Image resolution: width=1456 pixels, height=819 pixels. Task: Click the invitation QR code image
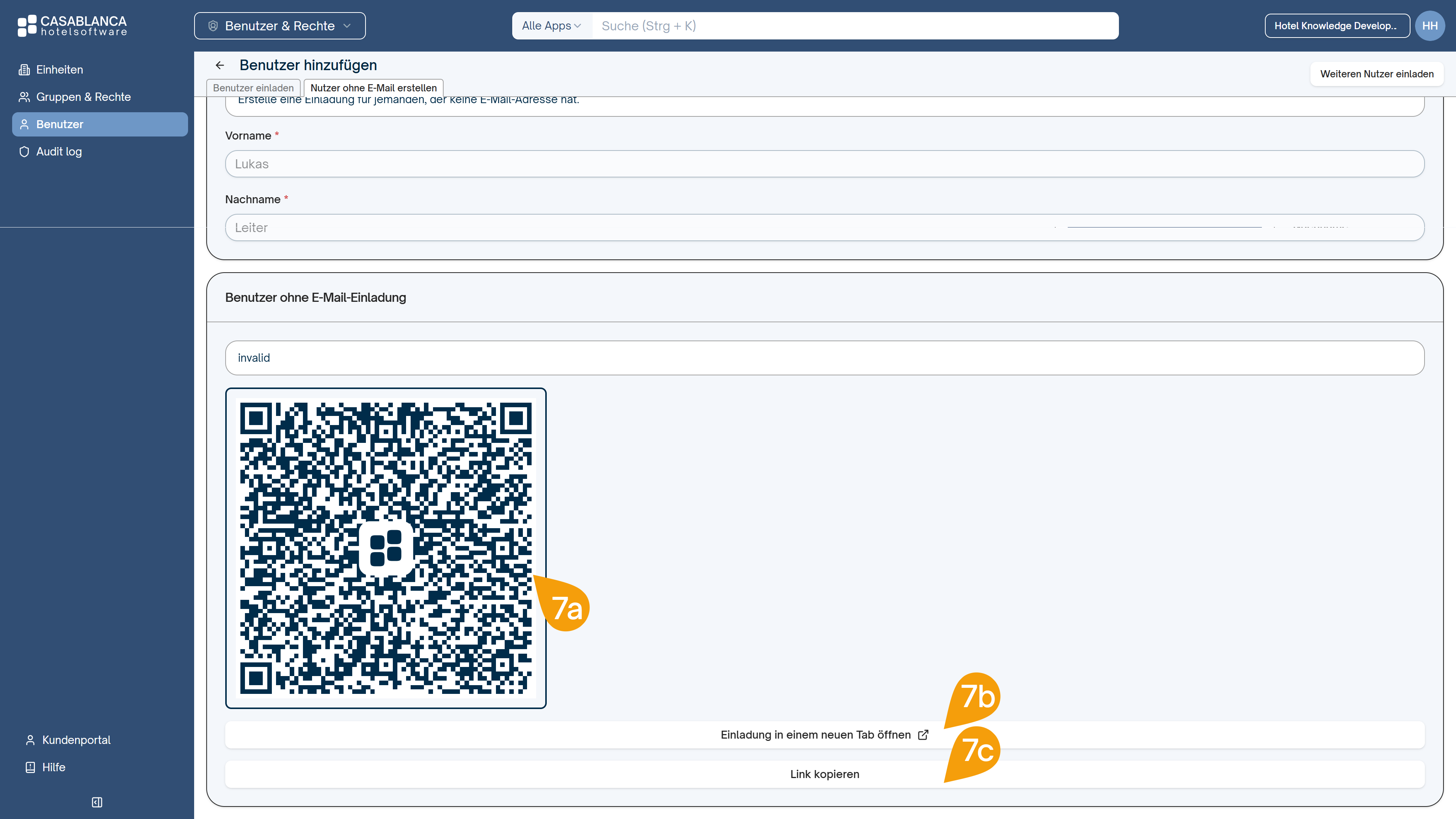pos(386,548)
